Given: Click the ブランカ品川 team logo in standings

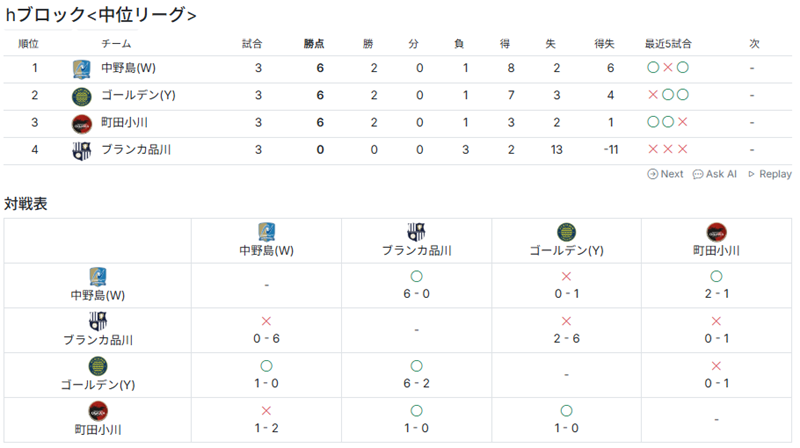Looking at the screenshot, I should [81, 150].
